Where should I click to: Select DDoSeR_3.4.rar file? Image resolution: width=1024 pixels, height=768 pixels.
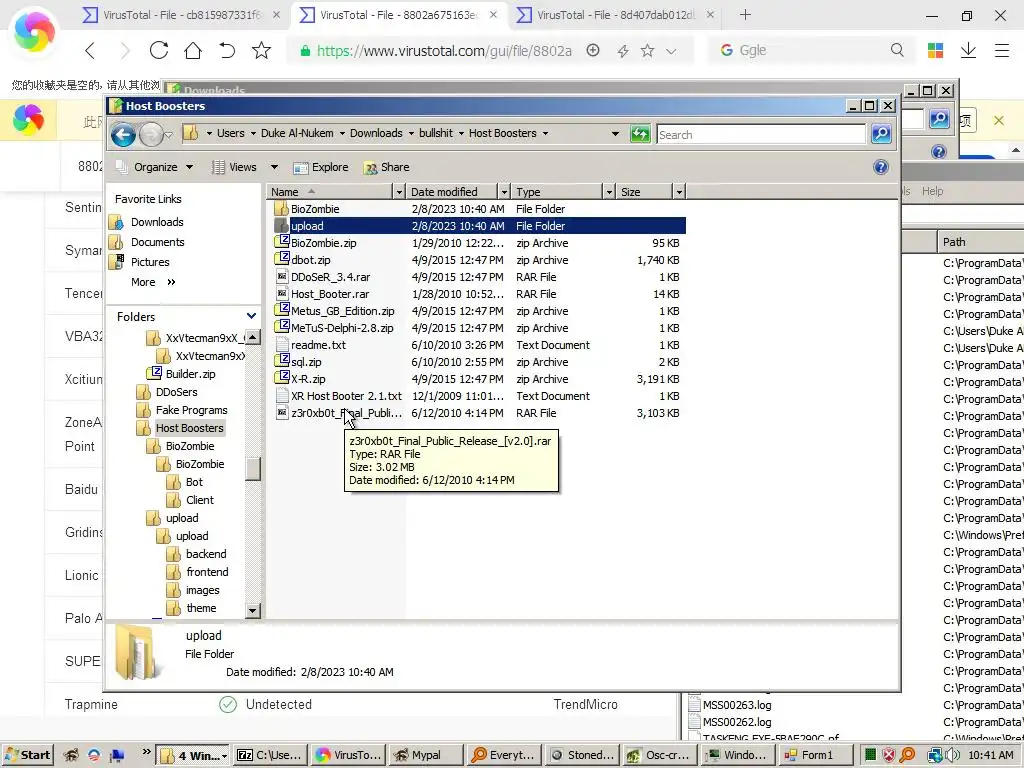[x=330, y=277]
